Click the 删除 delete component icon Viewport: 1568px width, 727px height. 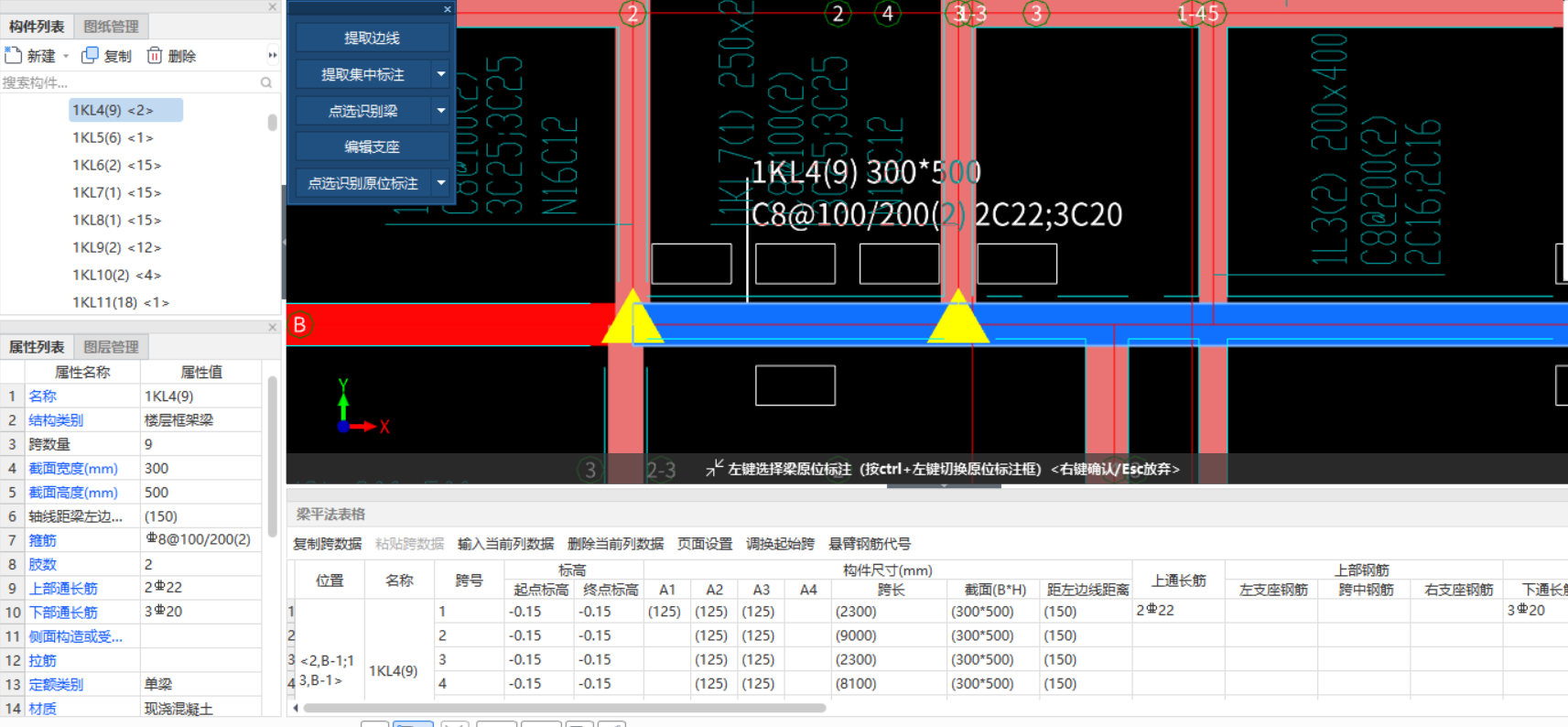tap(155, 56)
